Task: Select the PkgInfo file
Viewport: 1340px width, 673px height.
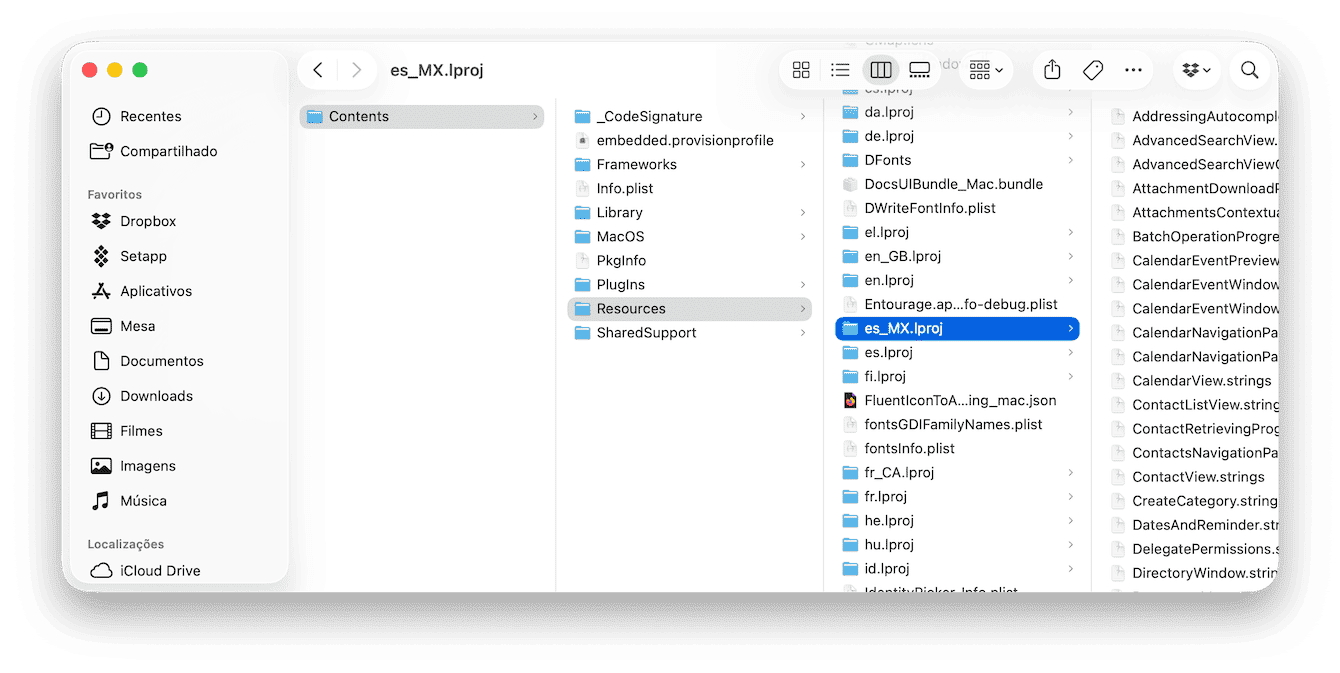Action: click(x=690, y=261)
